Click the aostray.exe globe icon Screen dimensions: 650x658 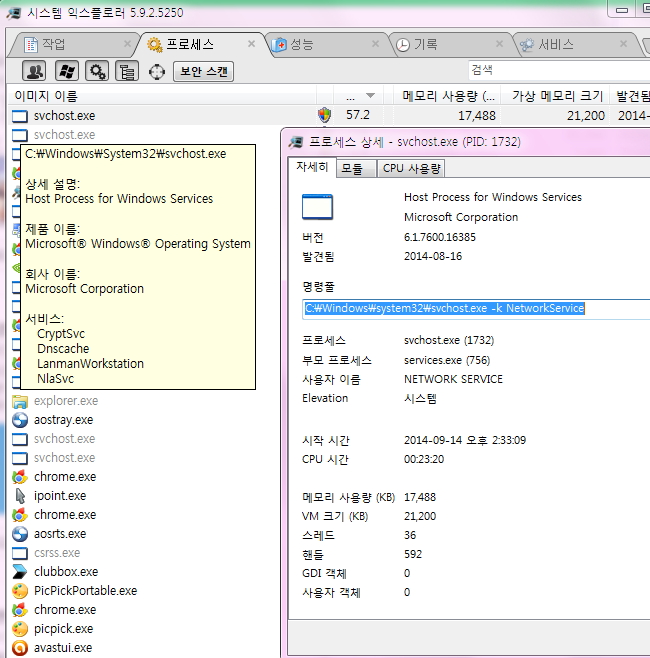coord(20,420)
